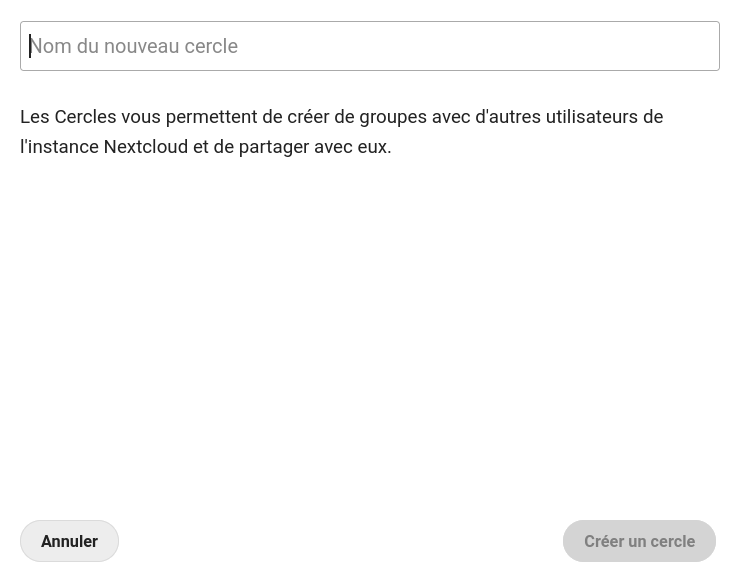
Task: Click the word 'permettent' in the description
Action: pos(211,117)
